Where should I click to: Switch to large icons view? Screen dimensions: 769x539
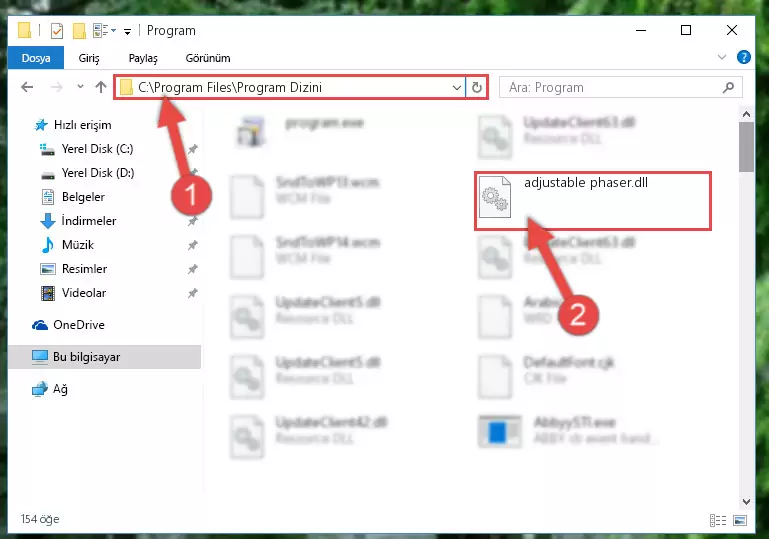pyautogui.click(x=740, y=520)
